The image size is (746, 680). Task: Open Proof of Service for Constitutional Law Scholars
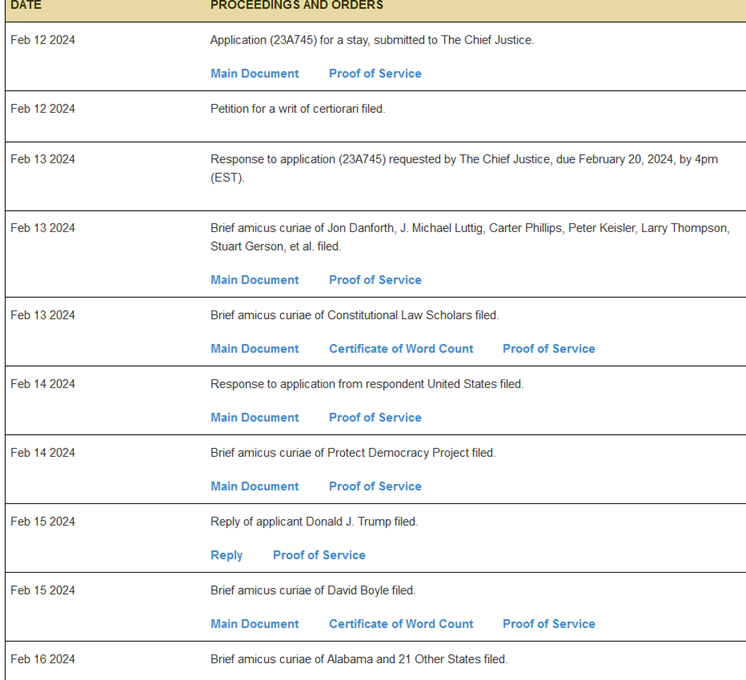coord(549,349)
